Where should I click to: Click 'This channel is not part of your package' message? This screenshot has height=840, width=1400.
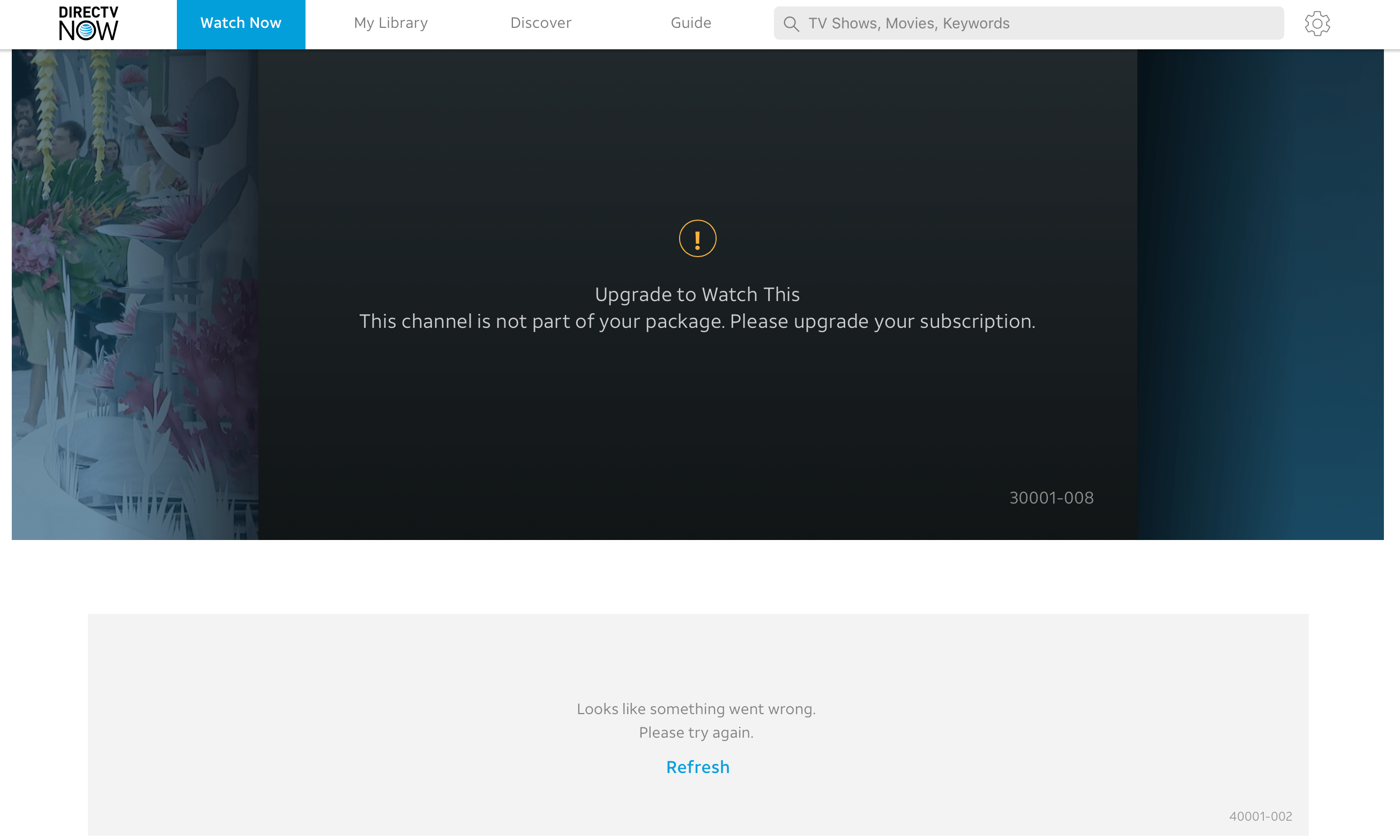[x=697, y=321]
